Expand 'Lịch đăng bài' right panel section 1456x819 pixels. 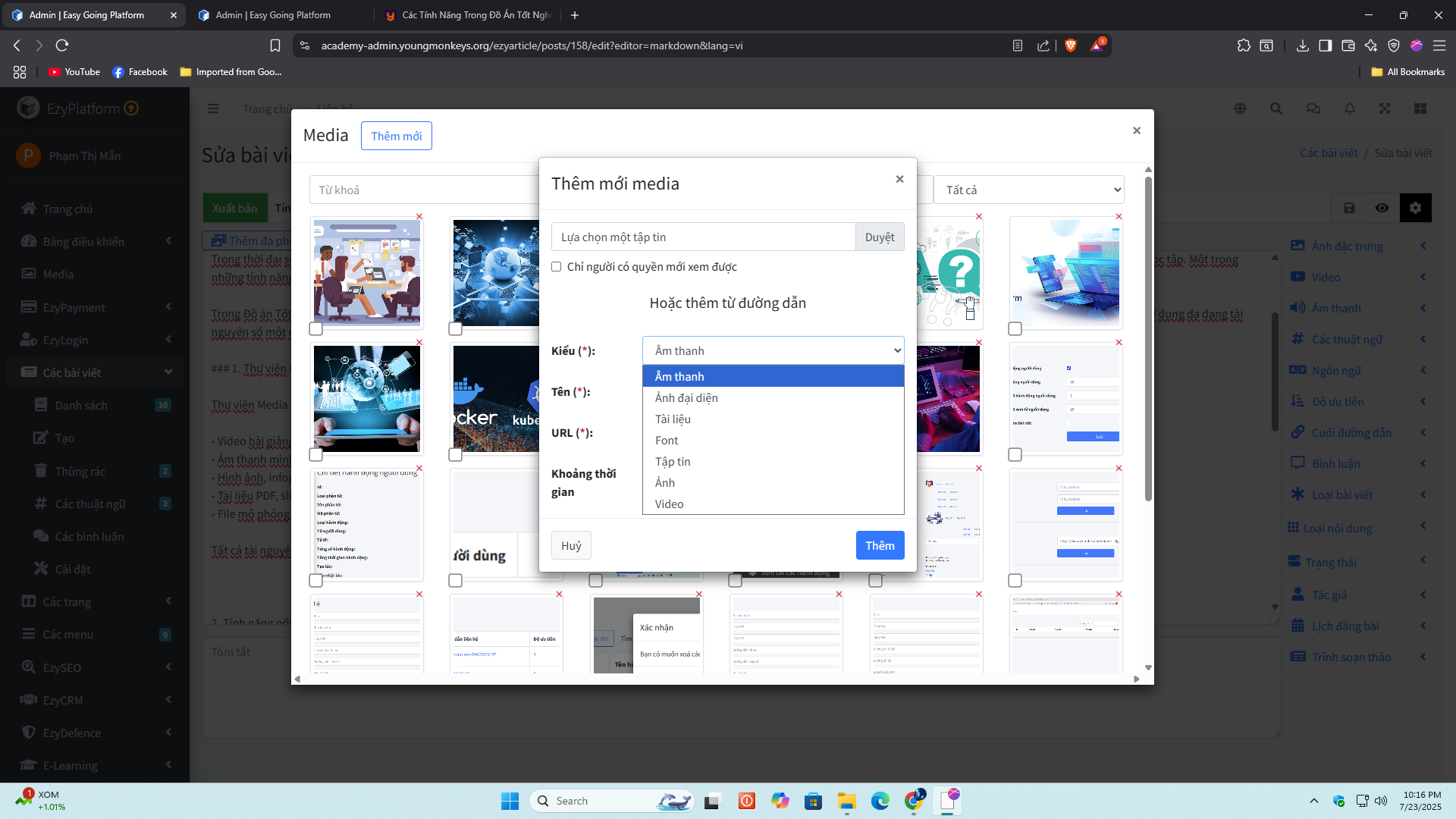1358,626
